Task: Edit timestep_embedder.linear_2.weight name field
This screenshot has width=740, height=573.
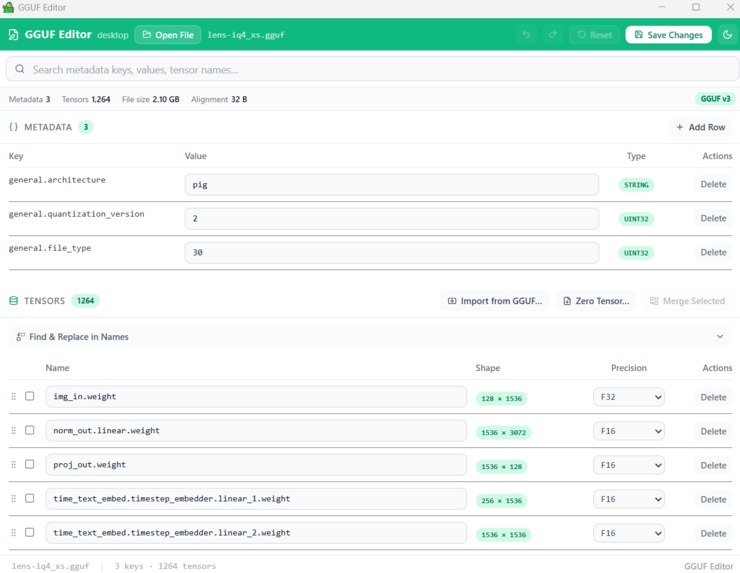Action: coord(256,532)
